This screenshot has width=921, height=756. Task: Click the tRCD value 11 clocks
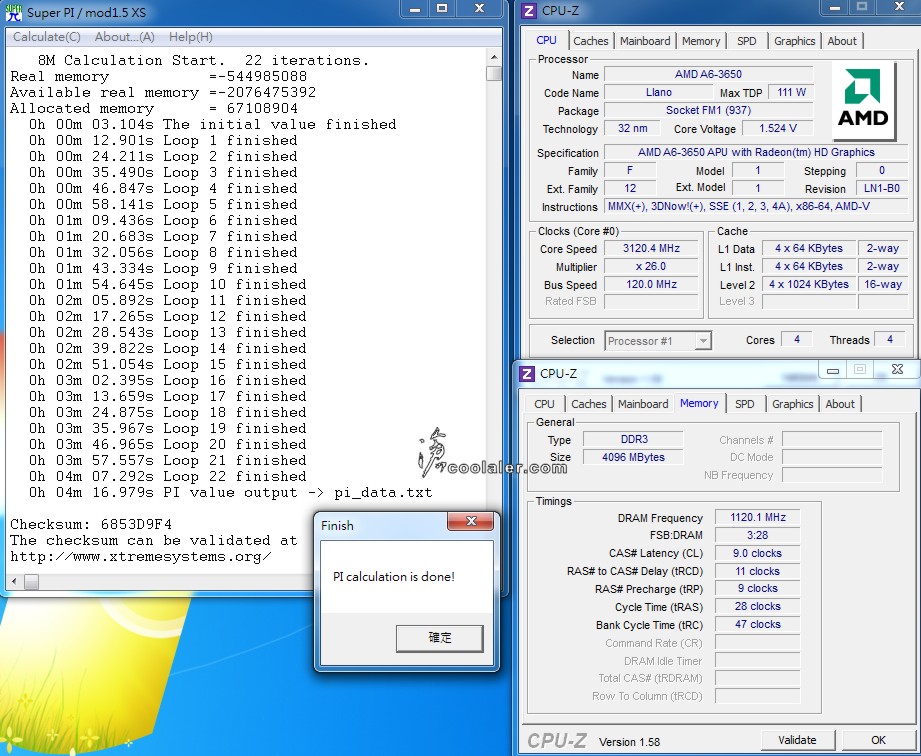(x=758, y=571)
